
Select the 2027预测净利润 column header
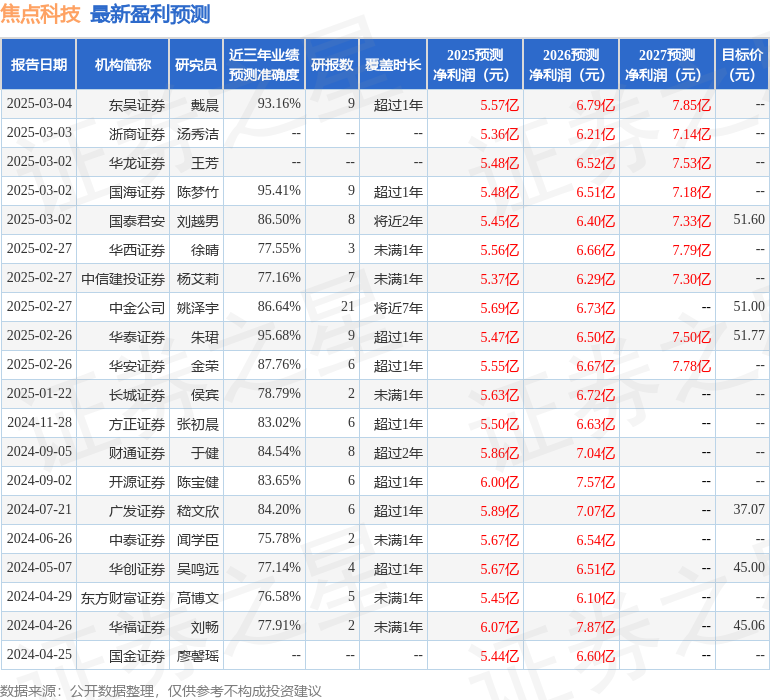[667, 64]
